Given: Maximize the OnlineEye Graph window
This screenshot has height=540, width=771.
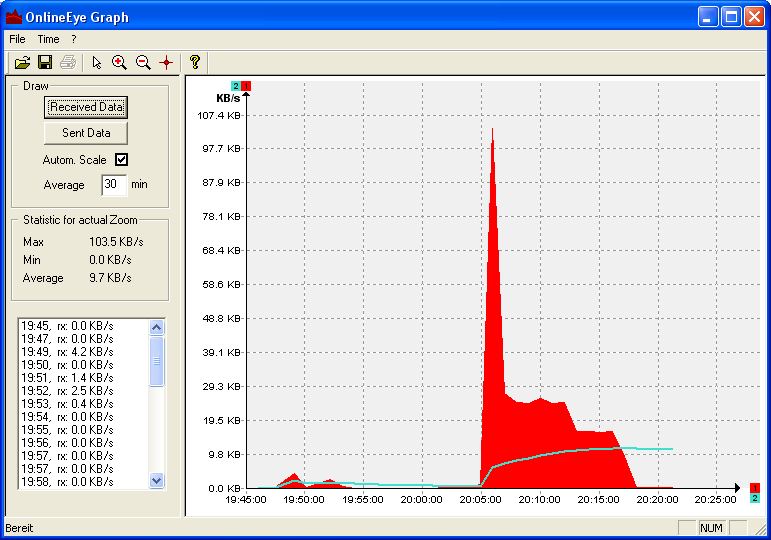Looking at the screenshot, I should coord(731,17).
